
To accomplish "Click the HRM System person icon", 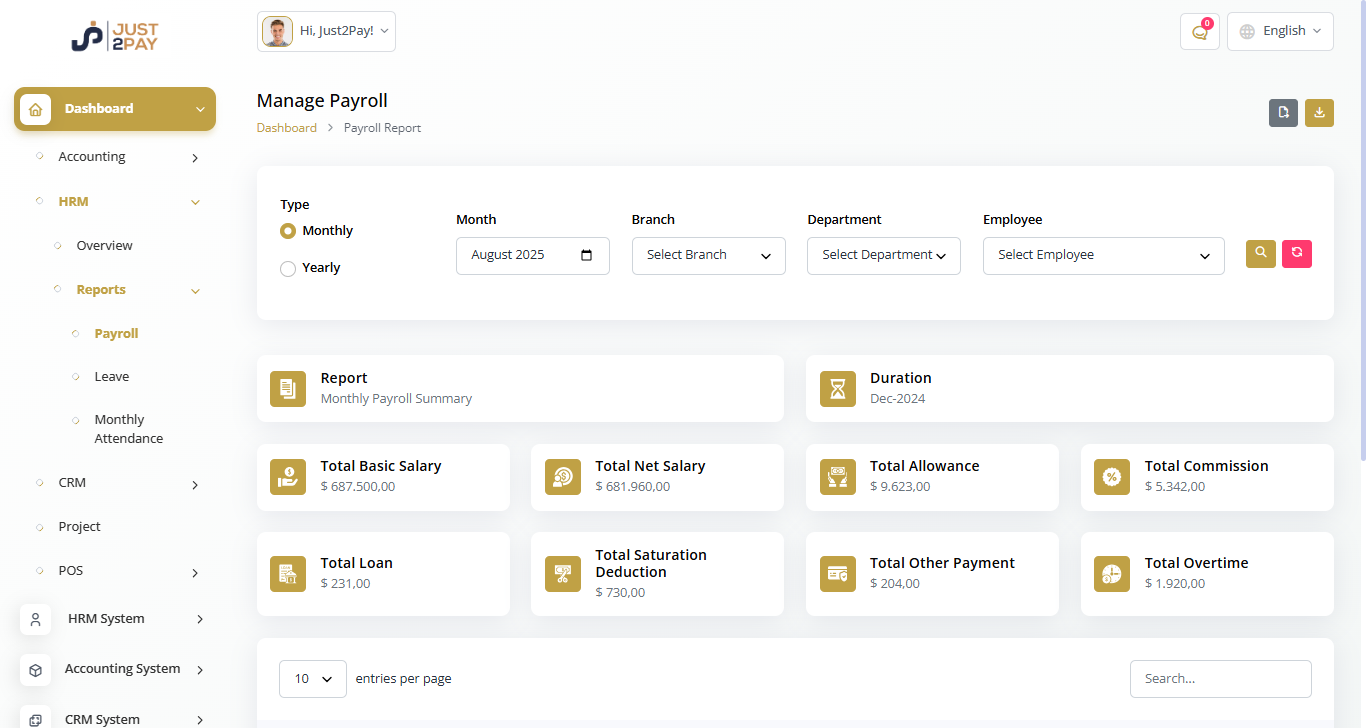I will [x=36, y=619].
